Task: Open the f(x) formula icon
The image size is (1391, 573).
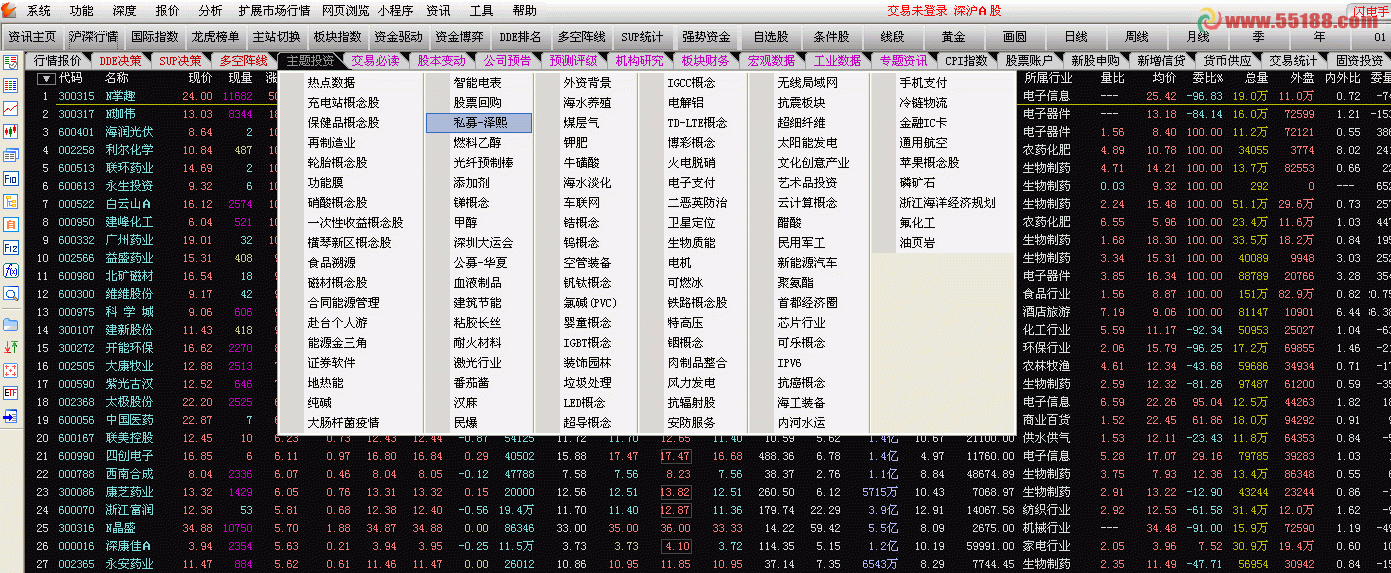Action: point(11,270)
